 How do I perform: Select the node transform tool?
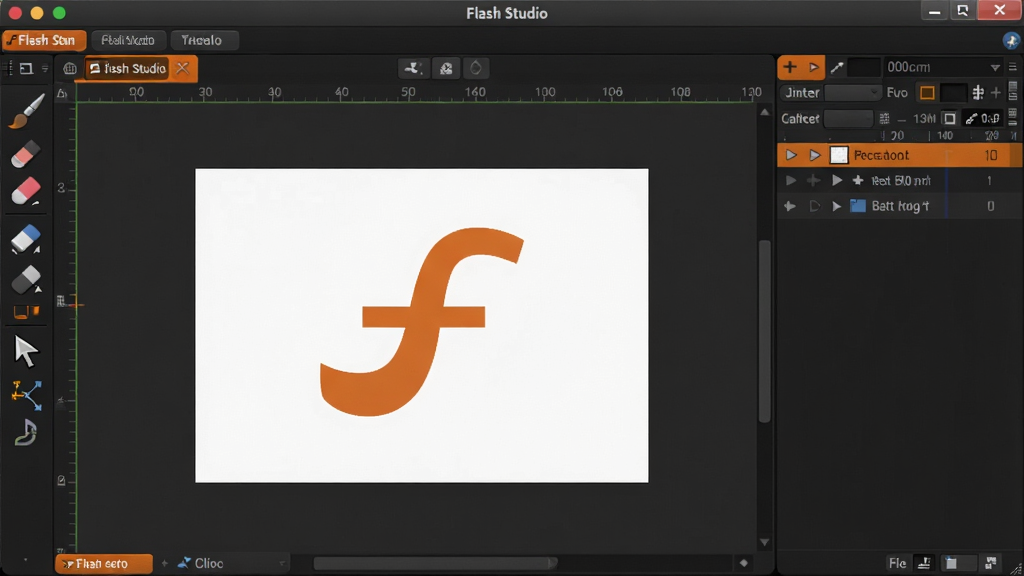(27, 395)
